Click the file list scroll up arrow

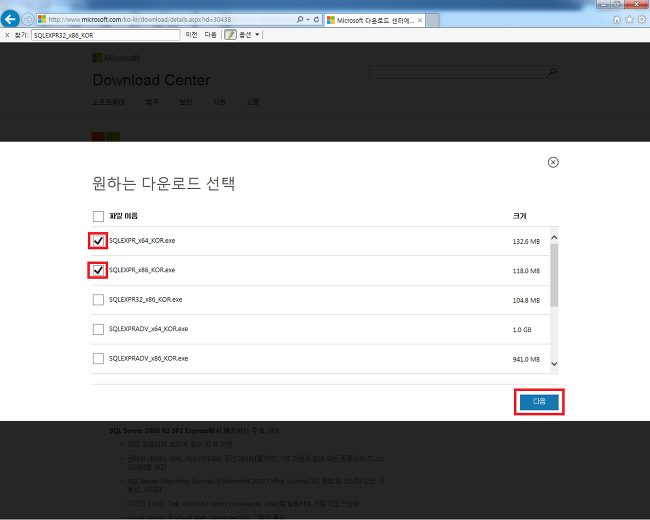tap(554, 238)
